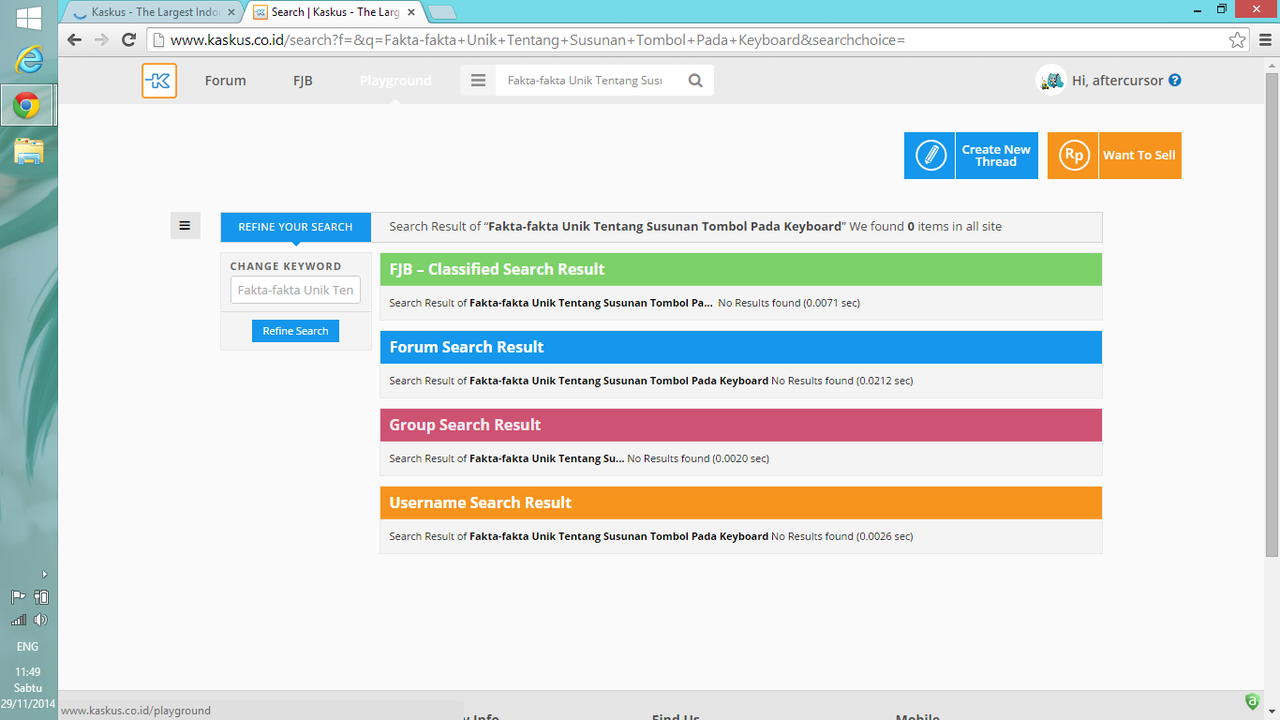Click Group Search Result header
Viewport: 1280px width, 720px height.
[x=741, y=425]
